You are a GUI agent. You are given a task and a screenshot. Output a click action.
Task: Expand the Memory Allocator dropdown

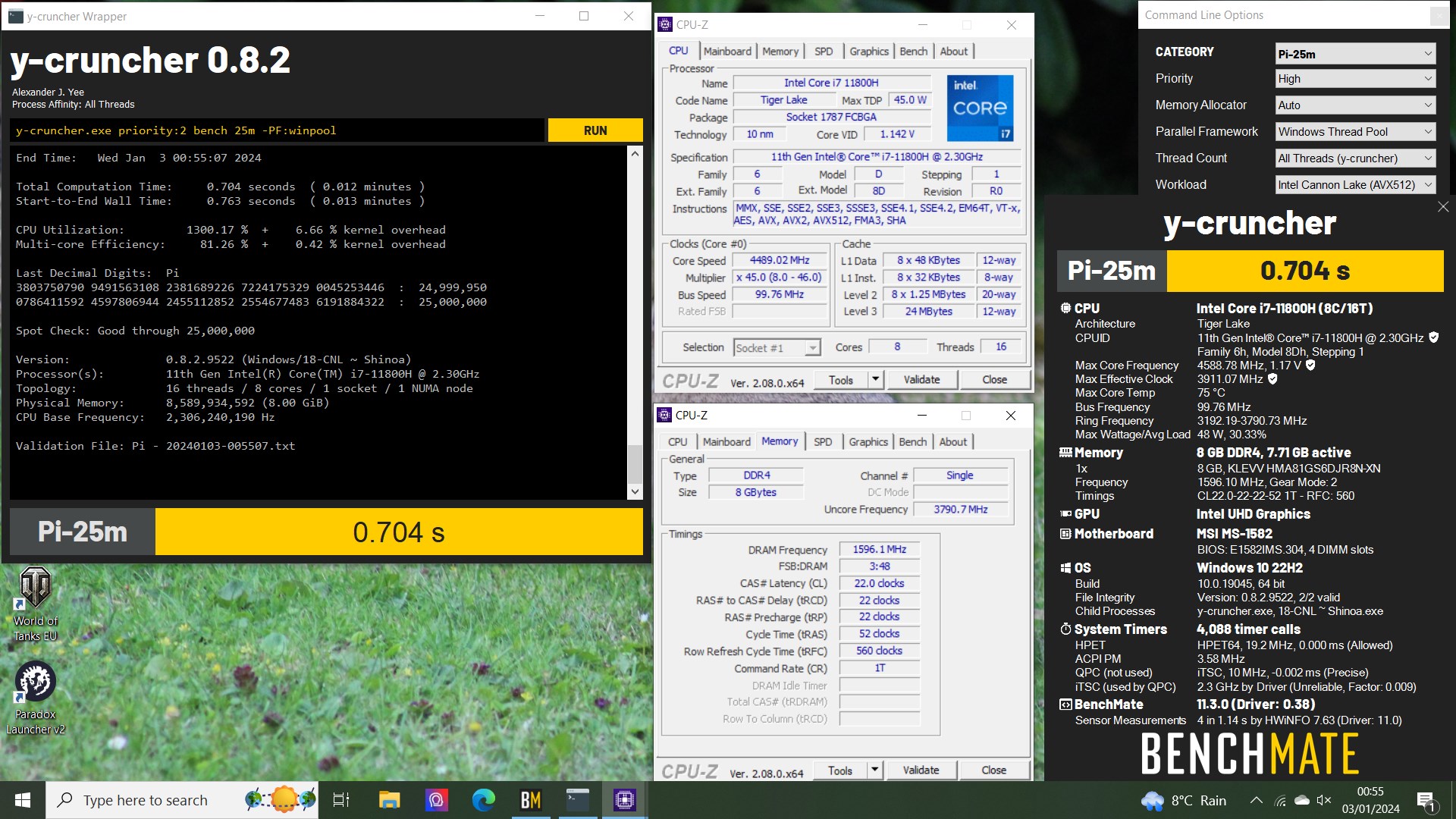[1355, 105]
